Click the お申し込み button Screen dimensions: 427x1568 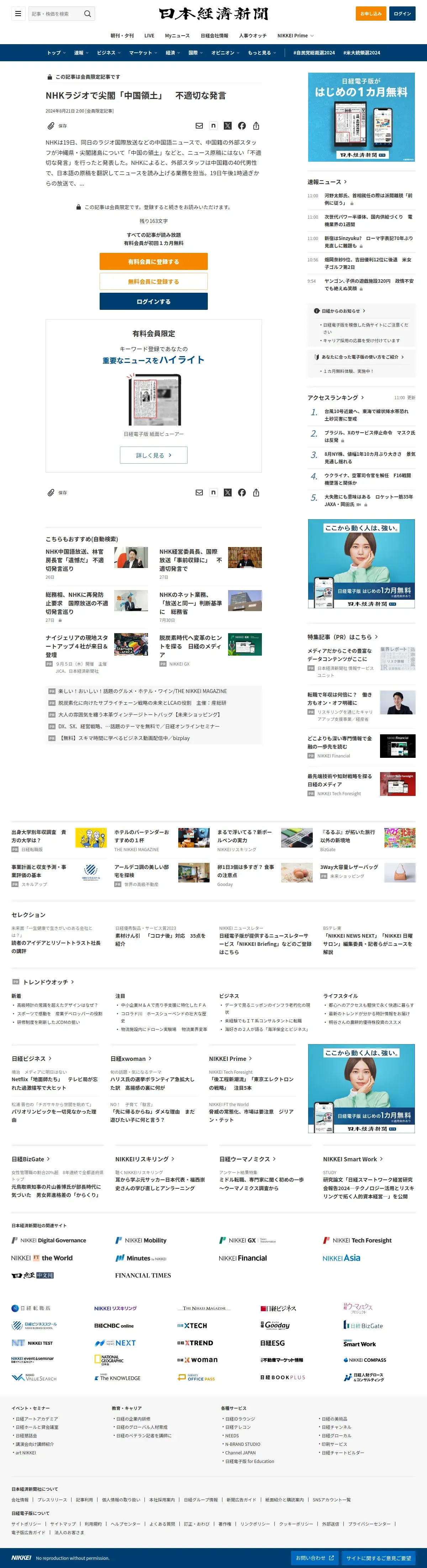(371, 14)
